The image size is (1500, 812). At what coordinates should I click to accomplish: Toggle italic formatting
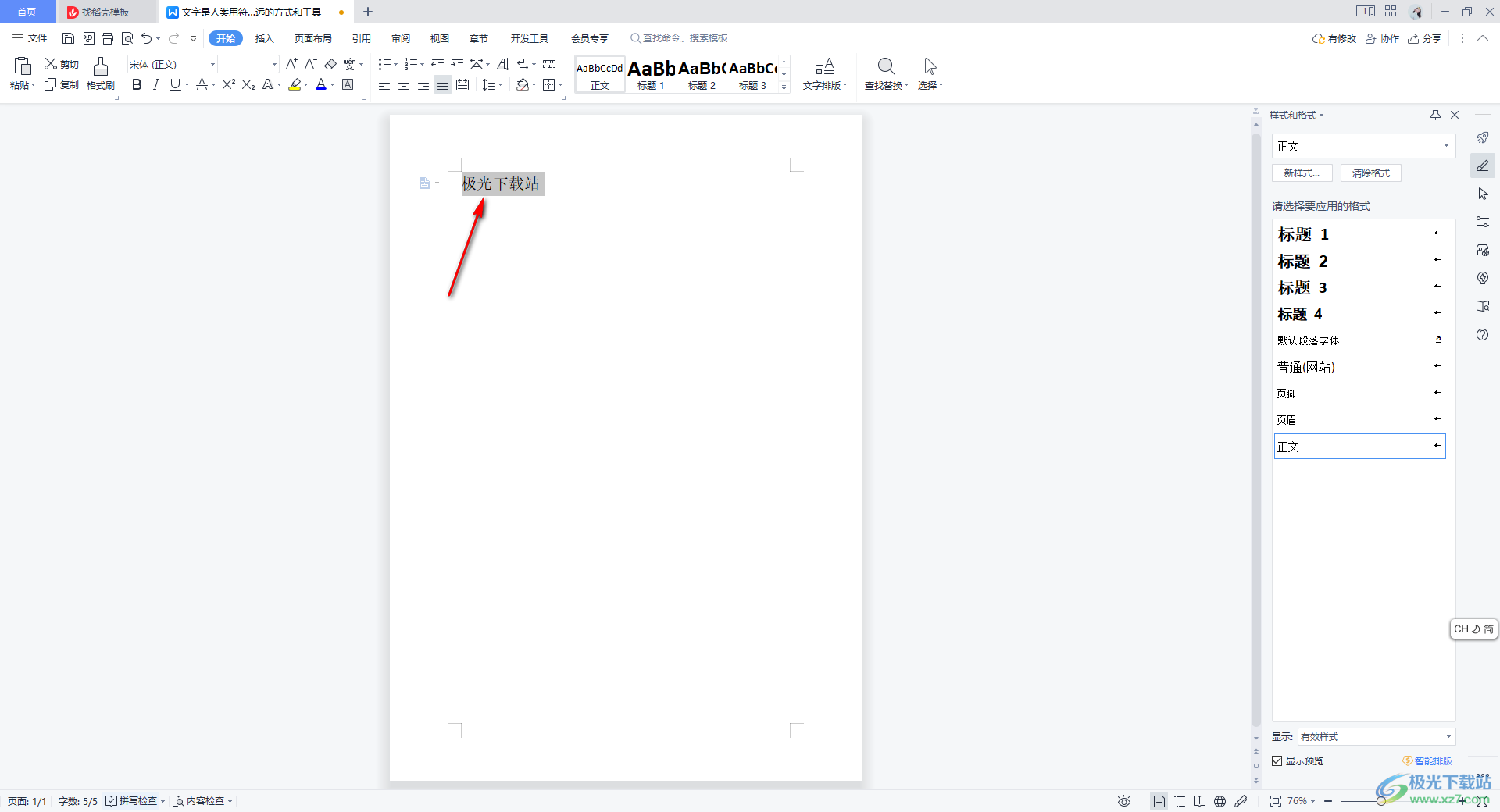[155, 84]
